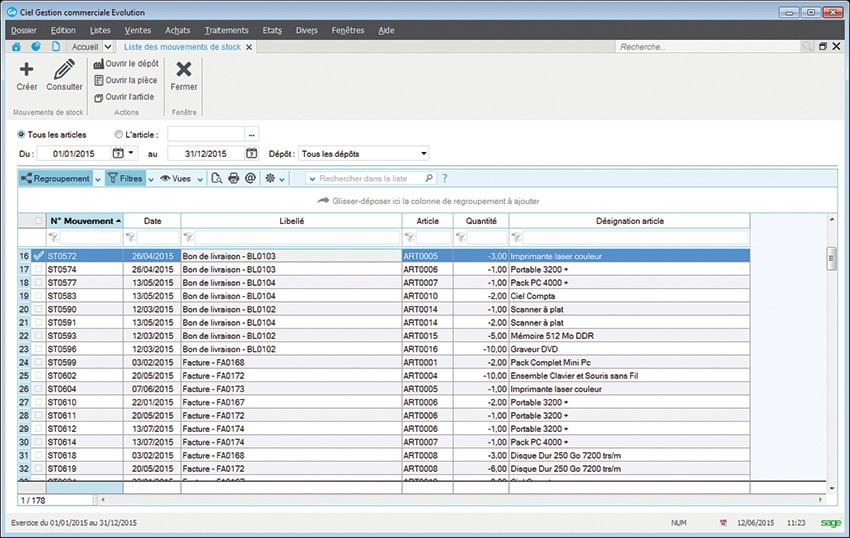Screen dimensions: 850x538
Task: Tick the checkbox for row ST0574
Action: point(39,270)
